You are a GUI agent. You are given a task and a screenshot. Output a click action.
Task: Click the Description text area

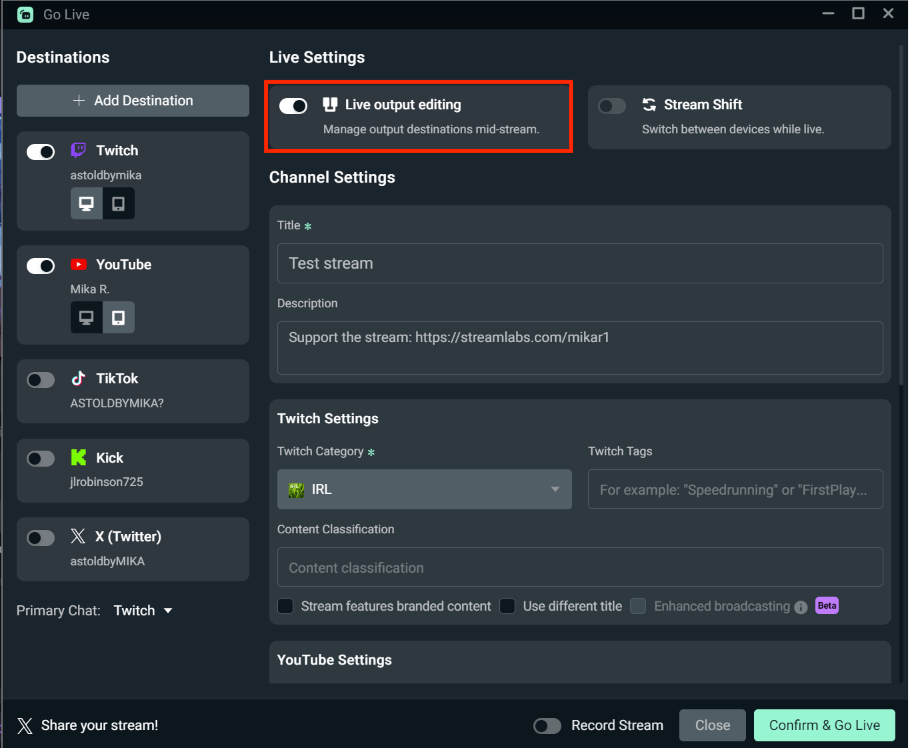580,348
